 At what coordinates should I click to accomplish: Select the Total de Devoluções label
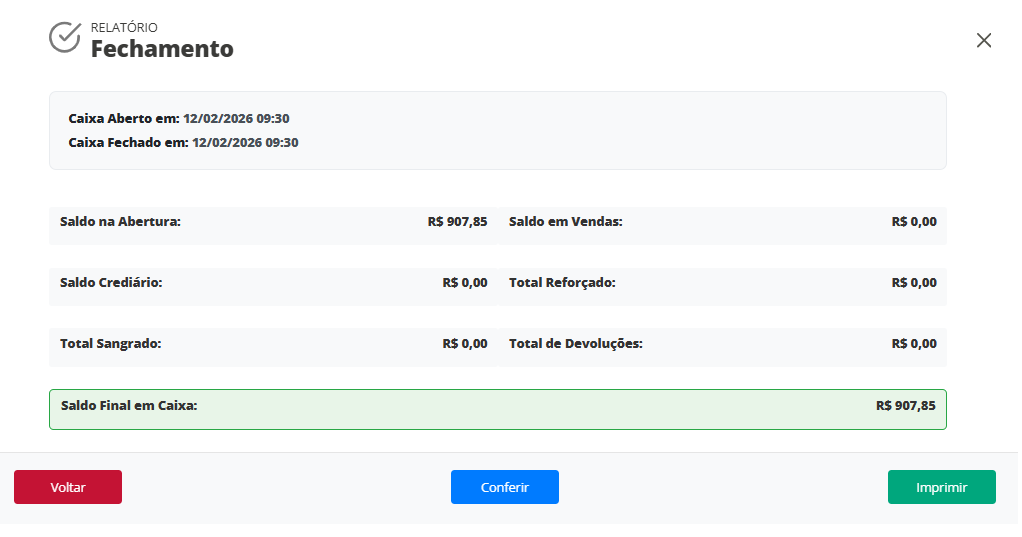click(575, 343)
